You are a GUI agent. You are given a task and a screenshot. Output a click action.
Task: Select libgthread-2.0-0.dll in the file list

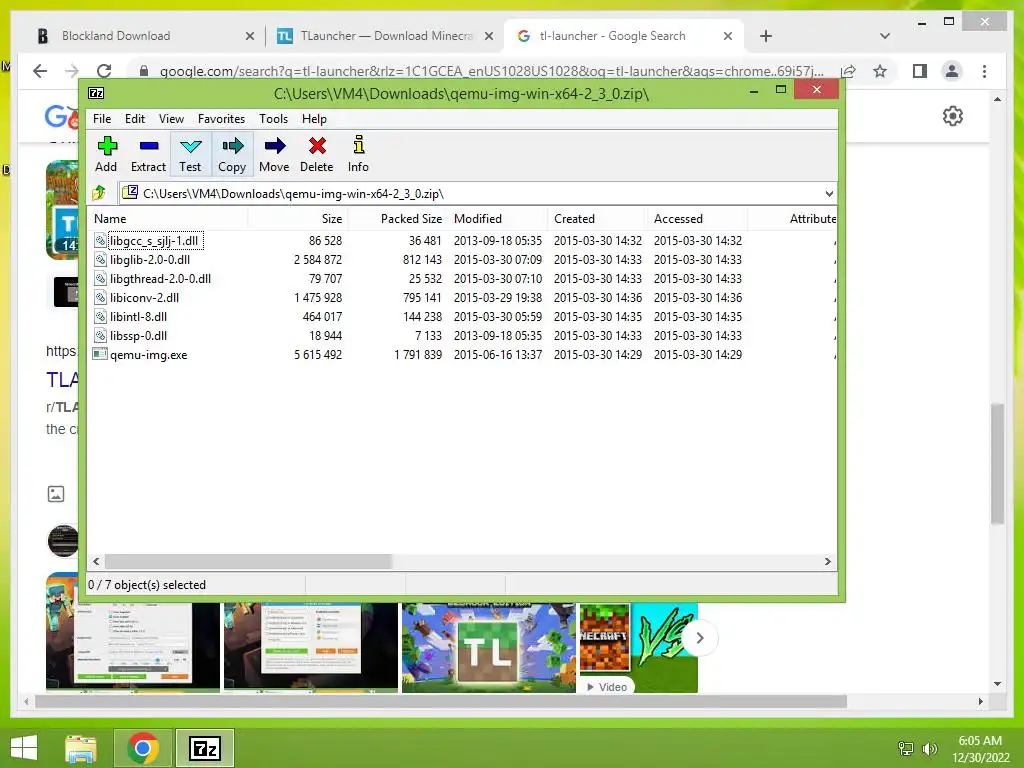160,279
